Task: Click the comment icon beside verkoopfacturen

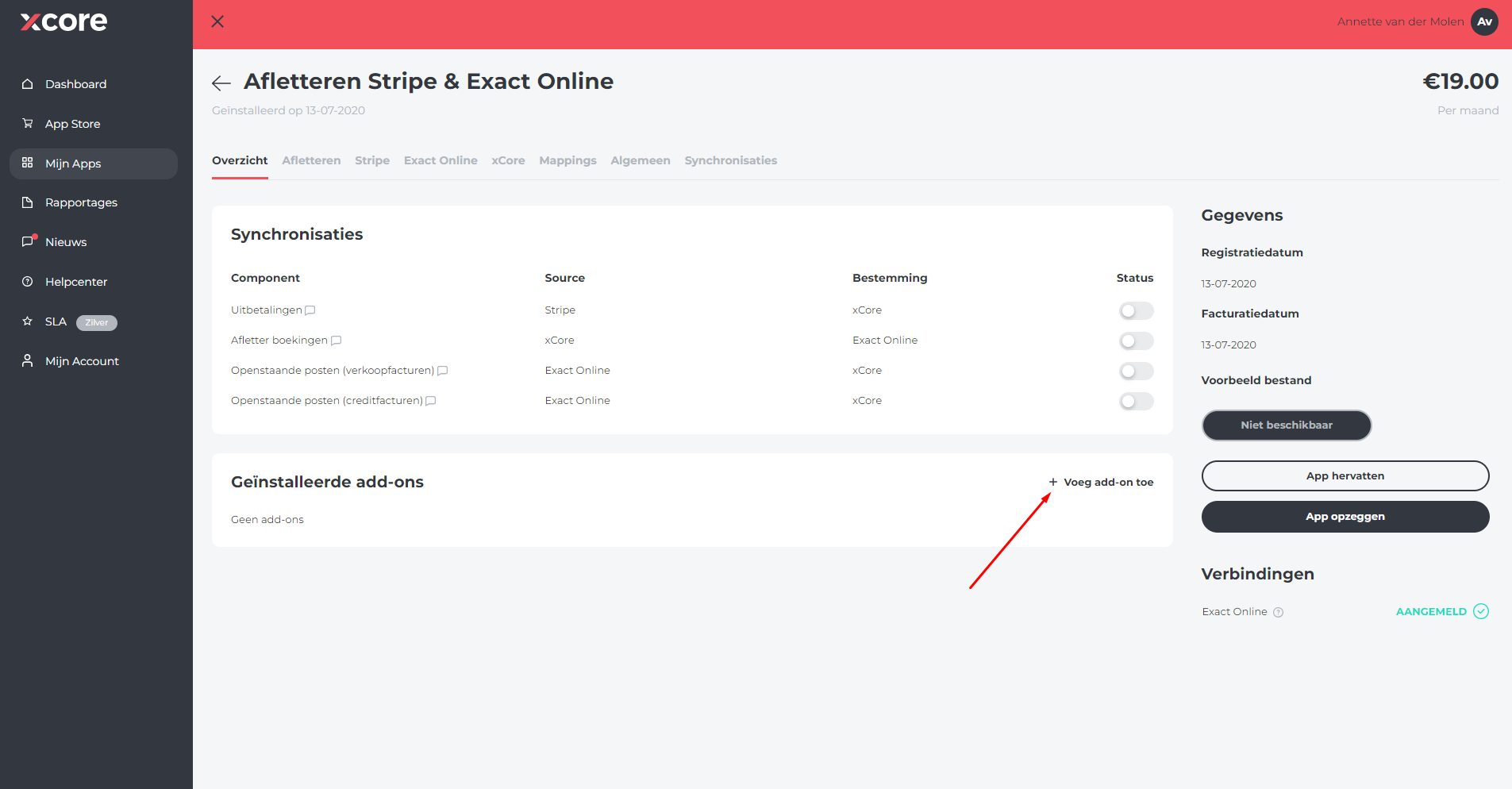Action: click(x=443, y=371)
